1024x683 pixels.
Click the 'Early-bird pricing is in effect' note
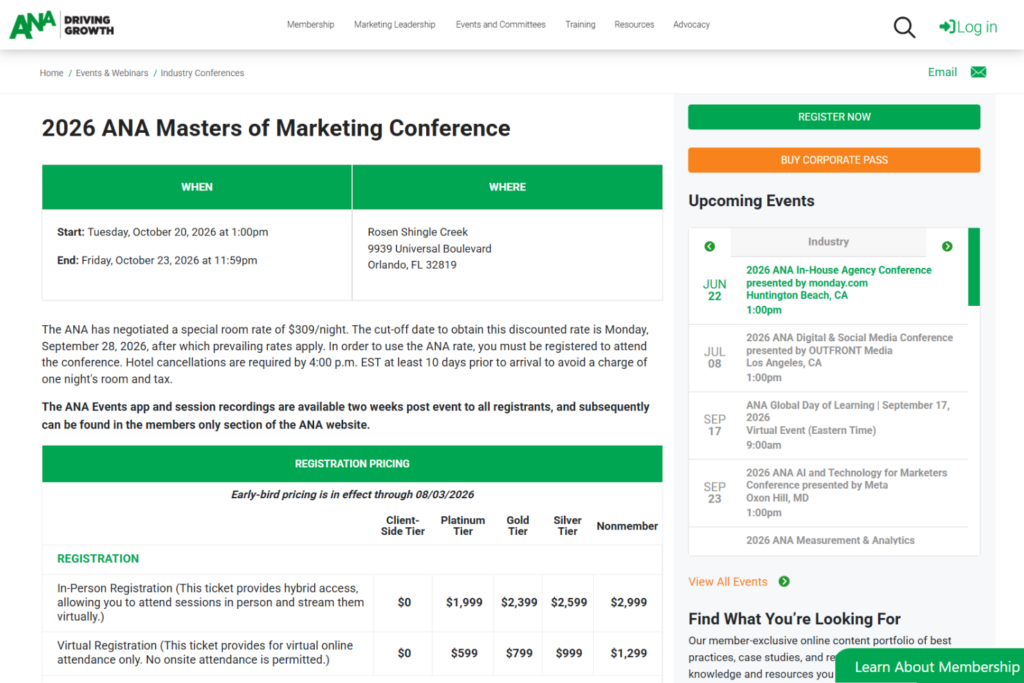click(352, 494)
